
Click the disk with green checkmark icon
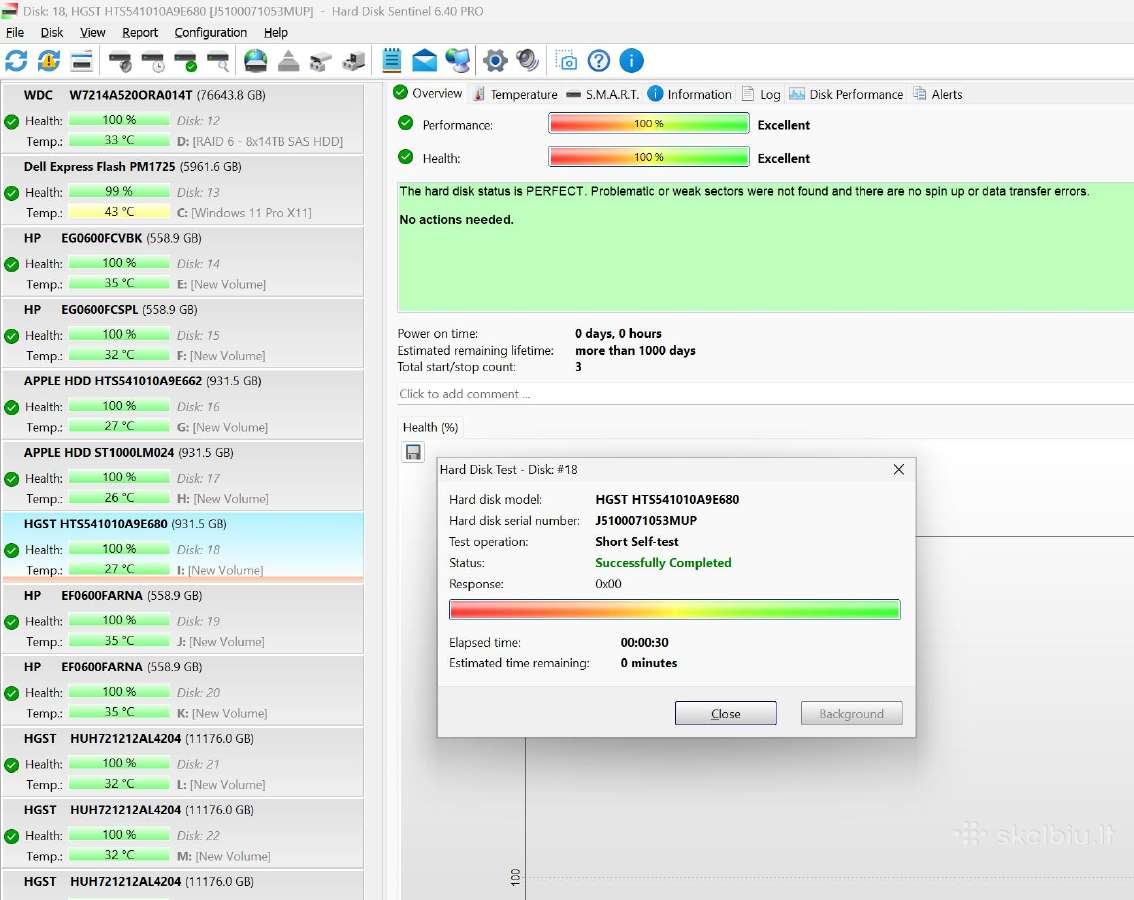[186, 61]
